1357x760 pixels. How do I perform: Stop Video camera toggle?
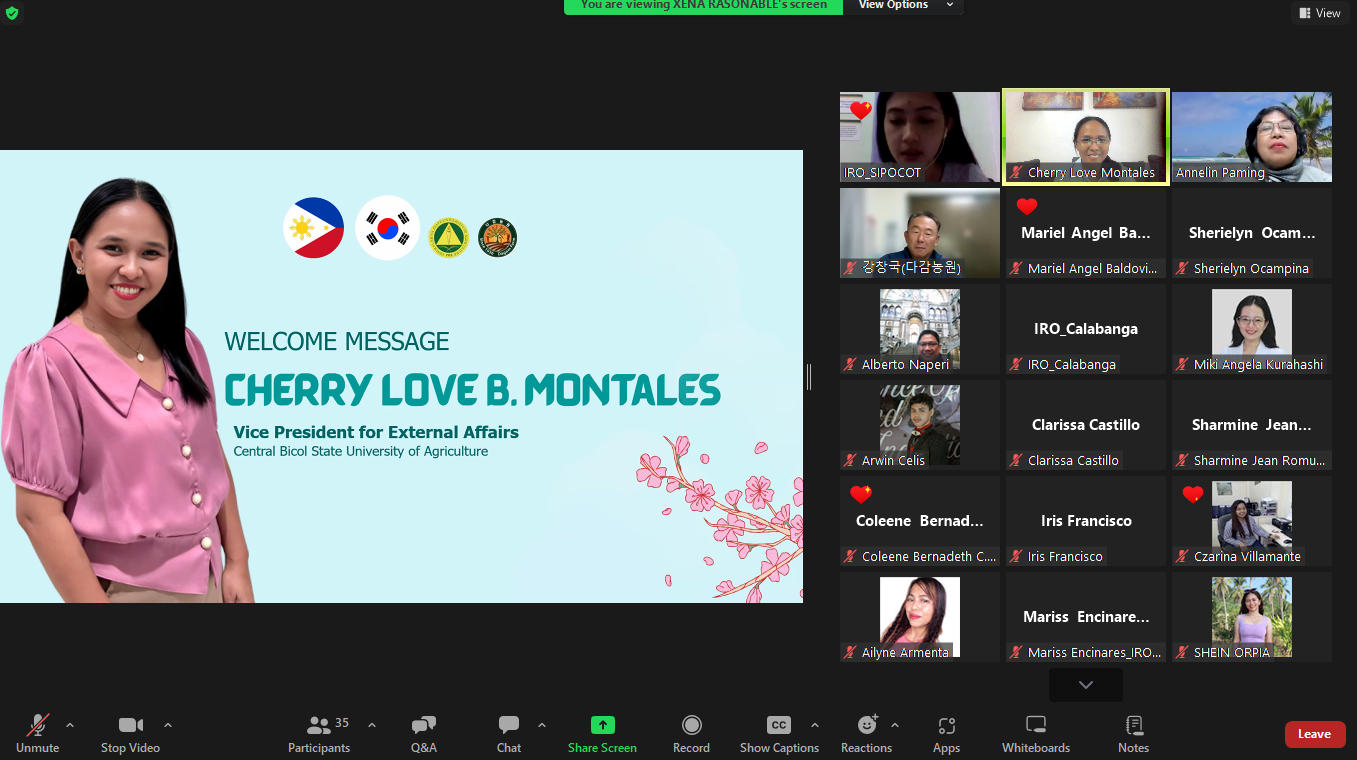click(x=130, y=733)
